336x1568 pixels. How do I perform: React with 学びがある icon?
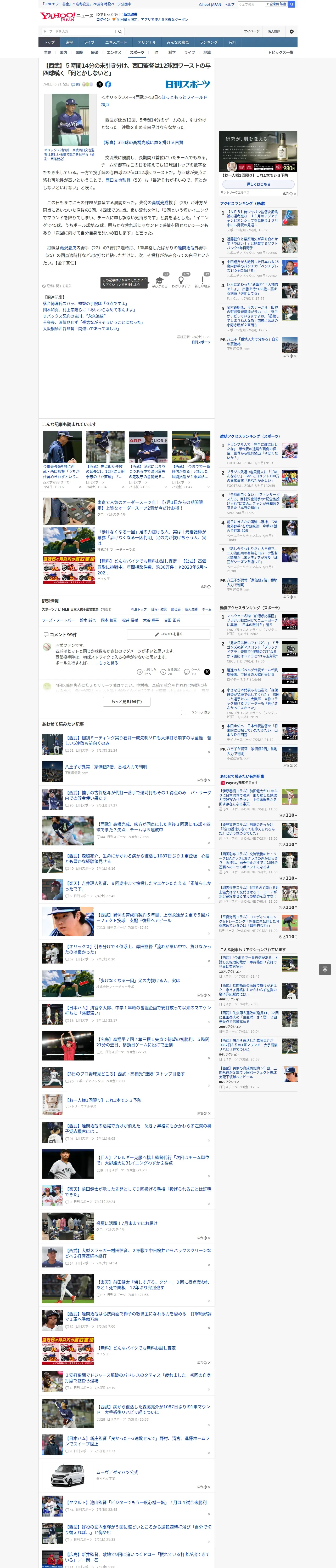pyautogui.click(x=160, y=281)
